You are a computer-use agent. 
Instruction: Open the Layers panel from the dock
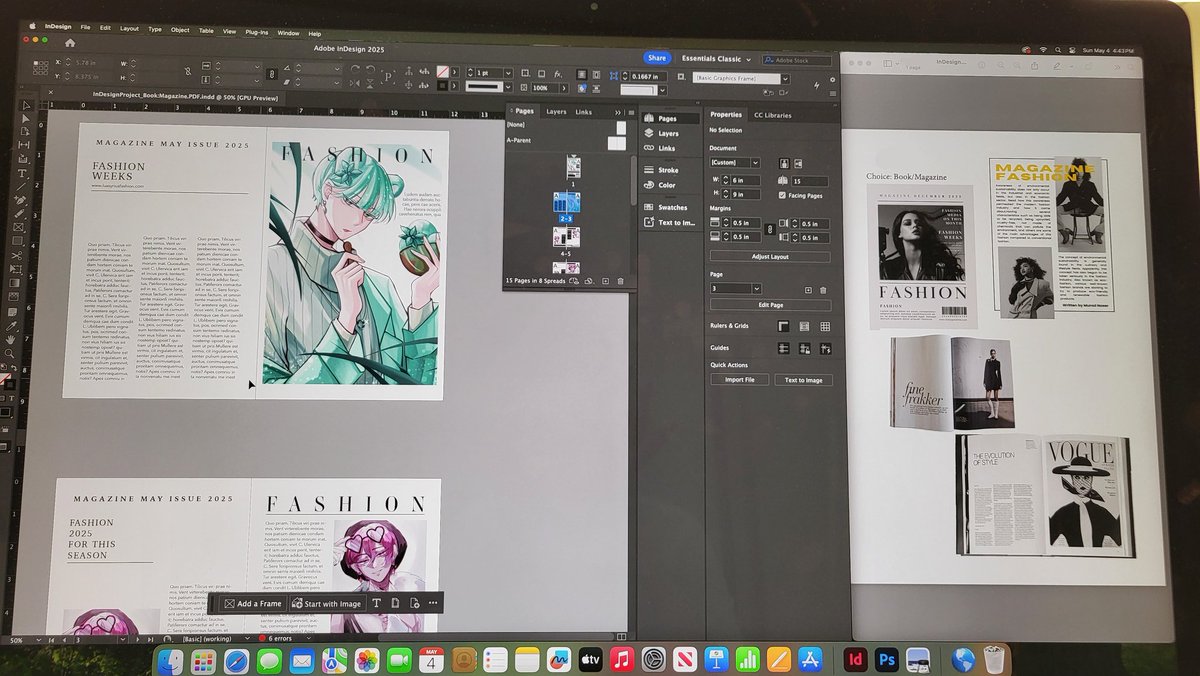click(x=668, y=133)
